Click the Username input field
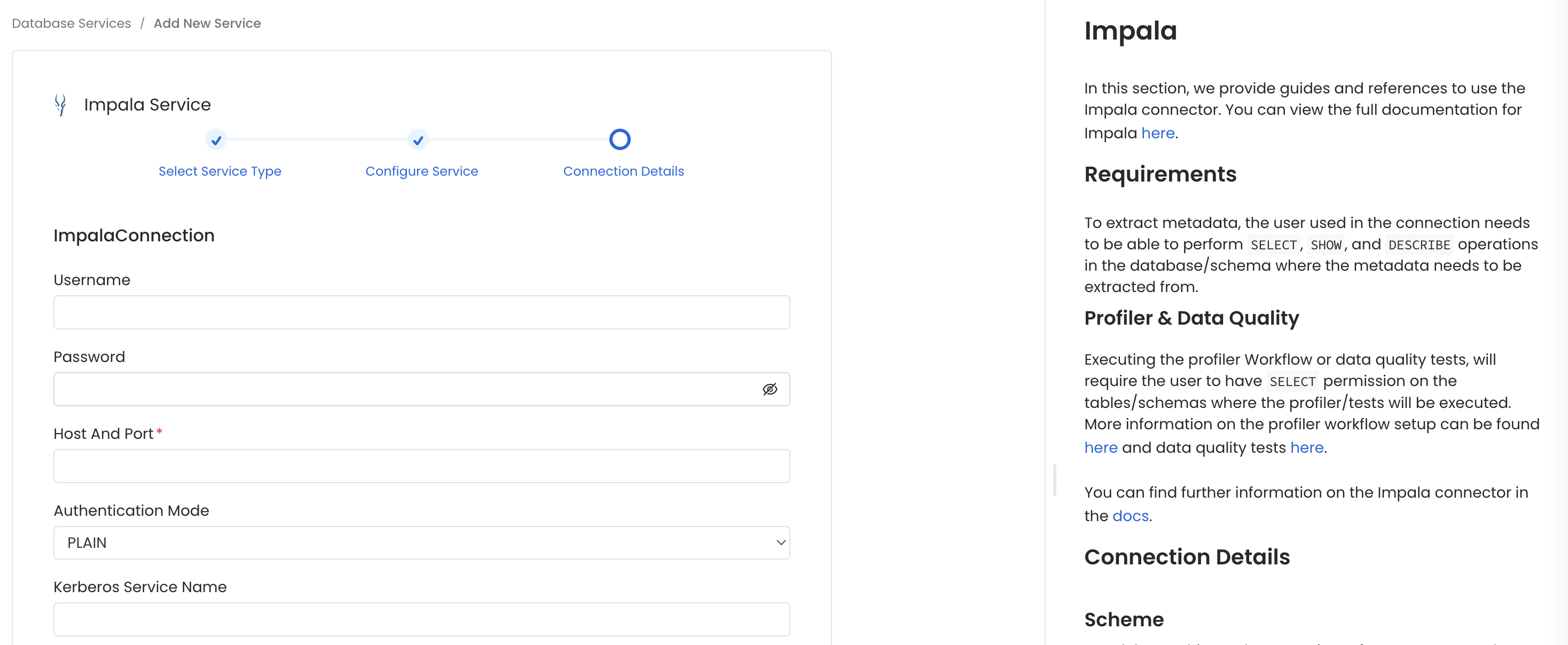Viewport: 1568px width, 645px height. [x=421, y=312]
